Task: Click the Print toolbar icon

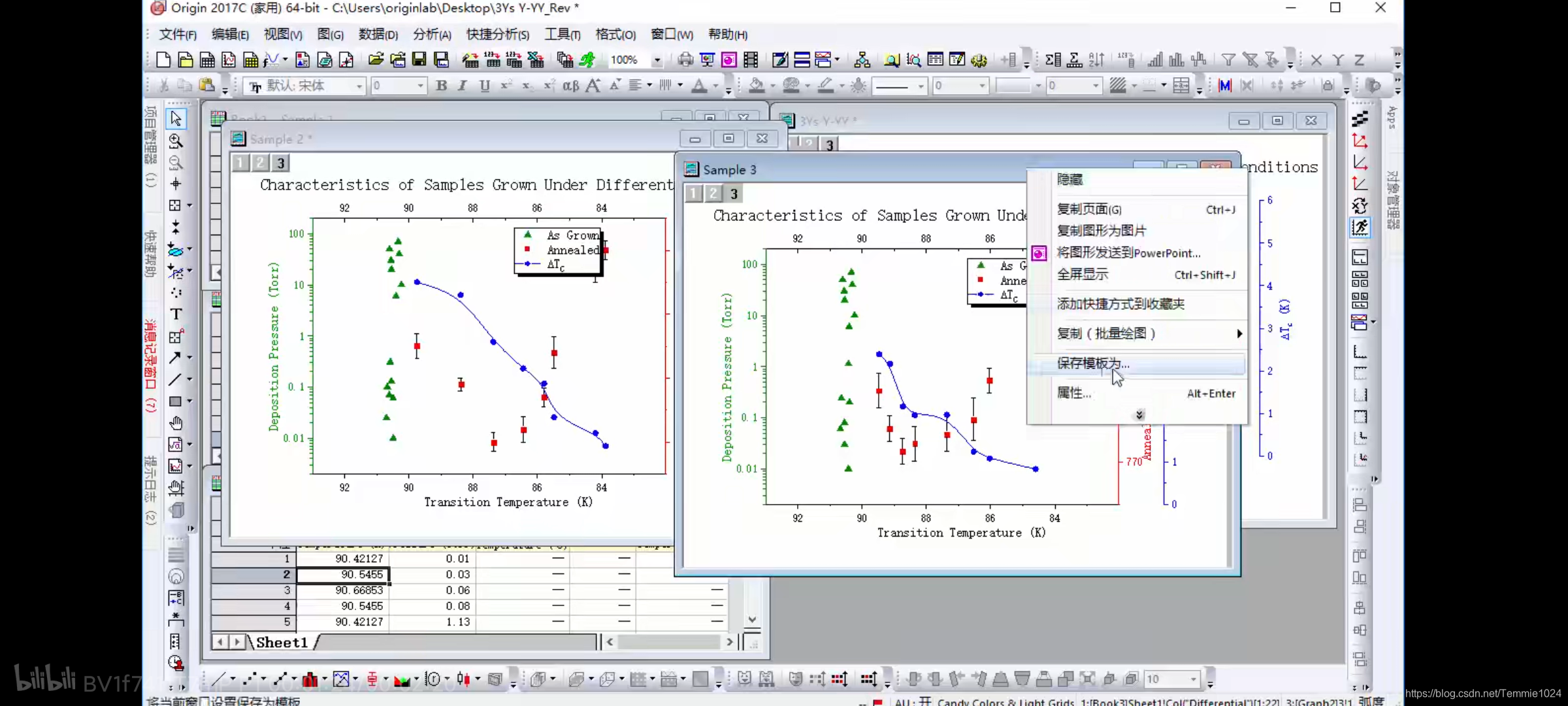Action: [x=685, y=60]
